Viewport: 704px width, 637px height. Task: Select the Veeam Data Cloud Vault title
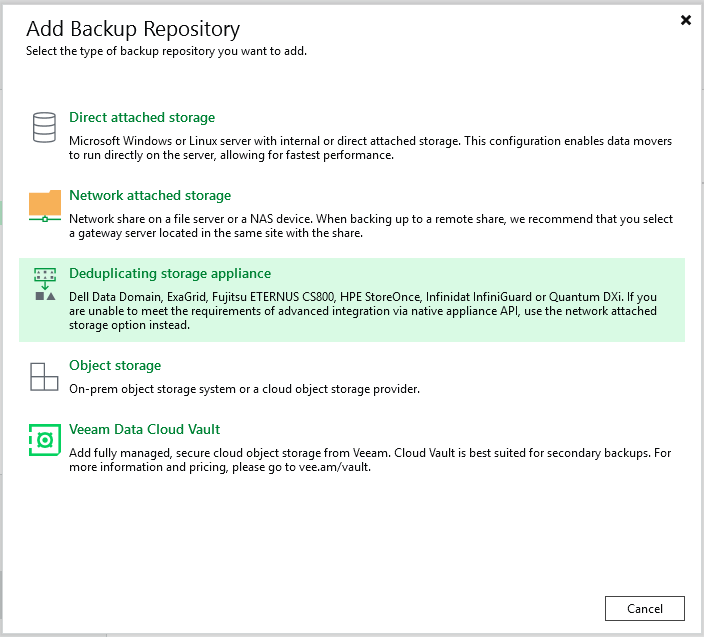(x=144, y=430)
